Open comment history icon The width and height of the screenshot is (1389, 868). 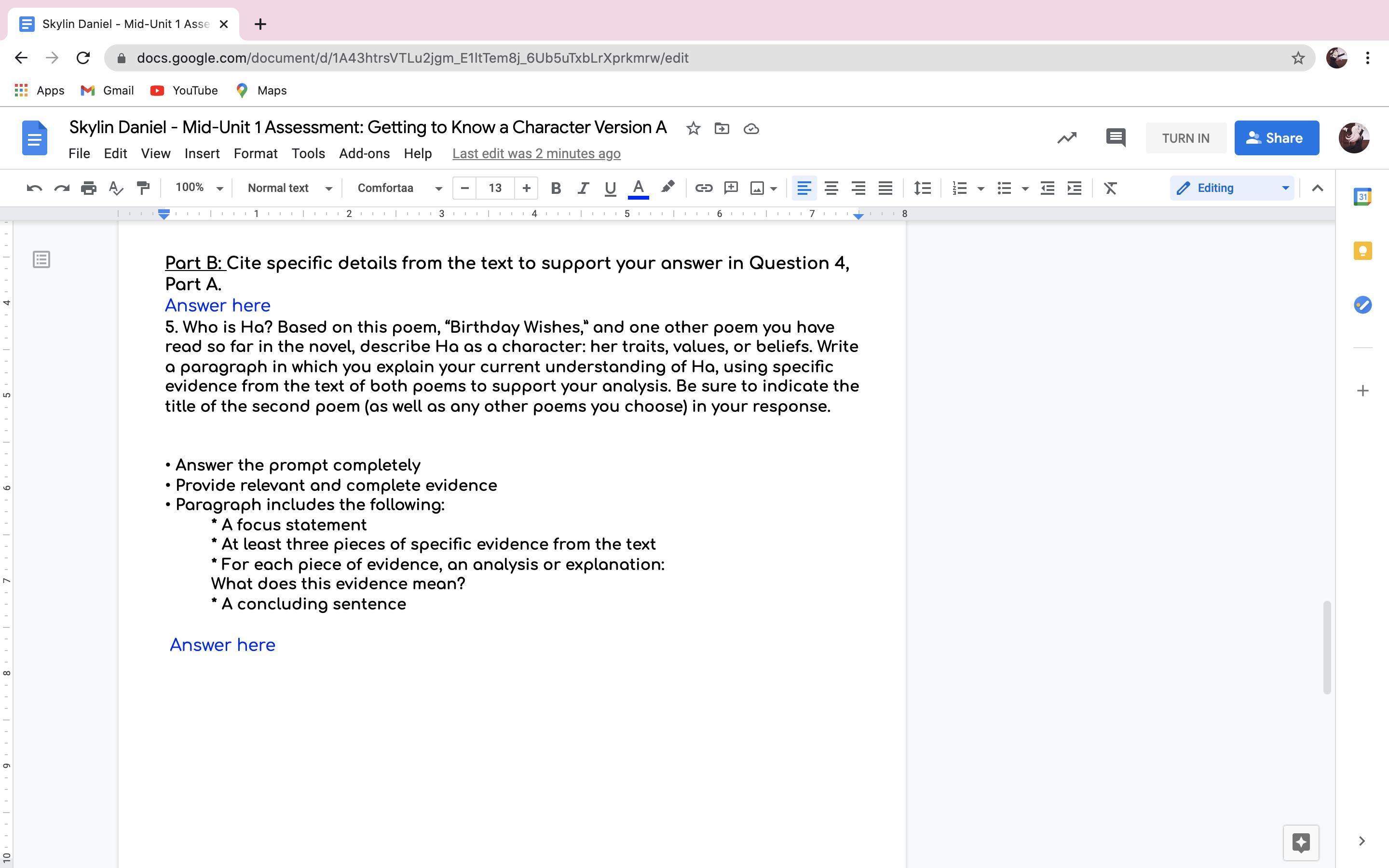click(x=1115, y=138)
